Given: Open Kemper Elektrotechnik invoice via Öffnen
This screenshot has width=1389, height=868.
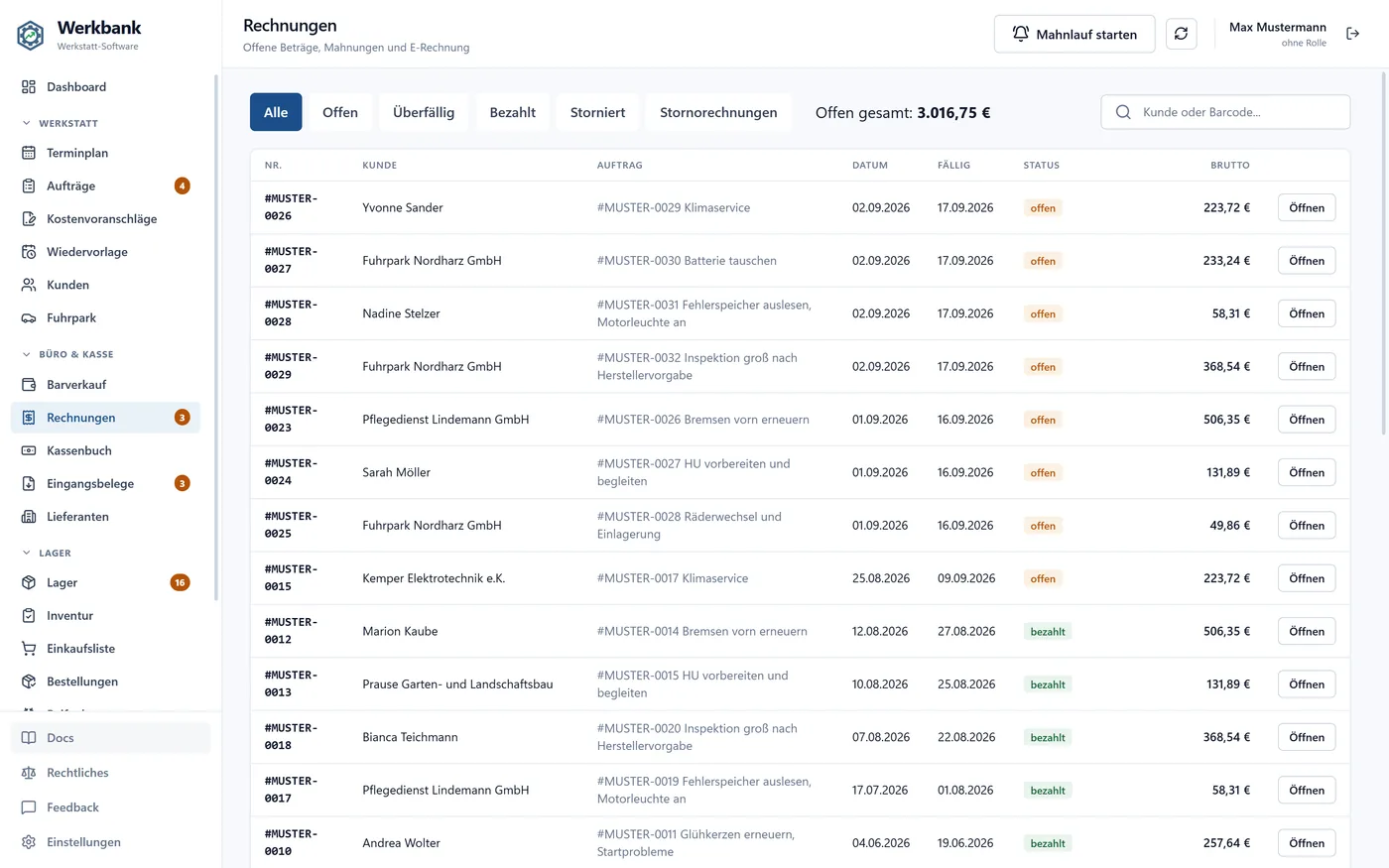Looking at the screenshot, I should coord(1307,578).
